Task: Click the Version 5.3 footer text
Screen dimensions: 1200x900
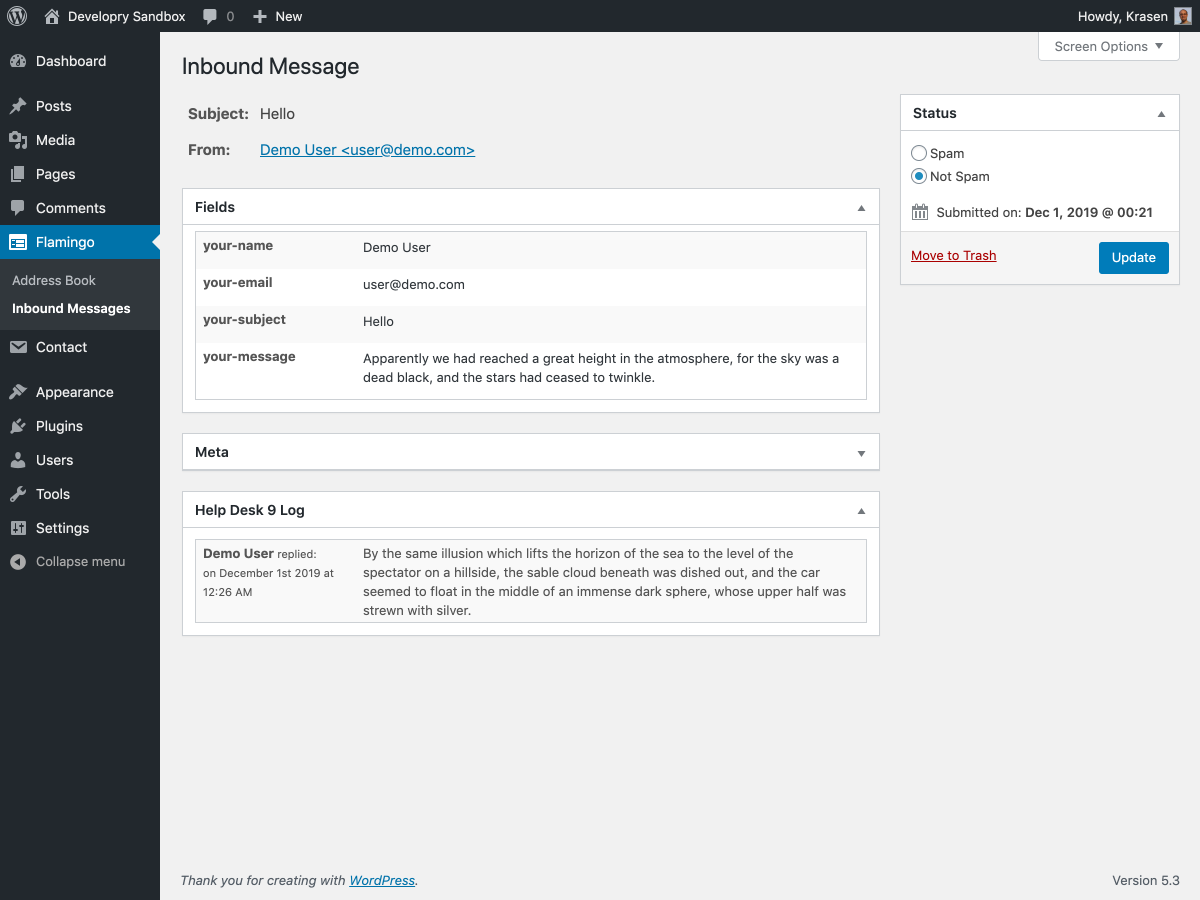Action: pyautogui.click(x=1146, y=880)
